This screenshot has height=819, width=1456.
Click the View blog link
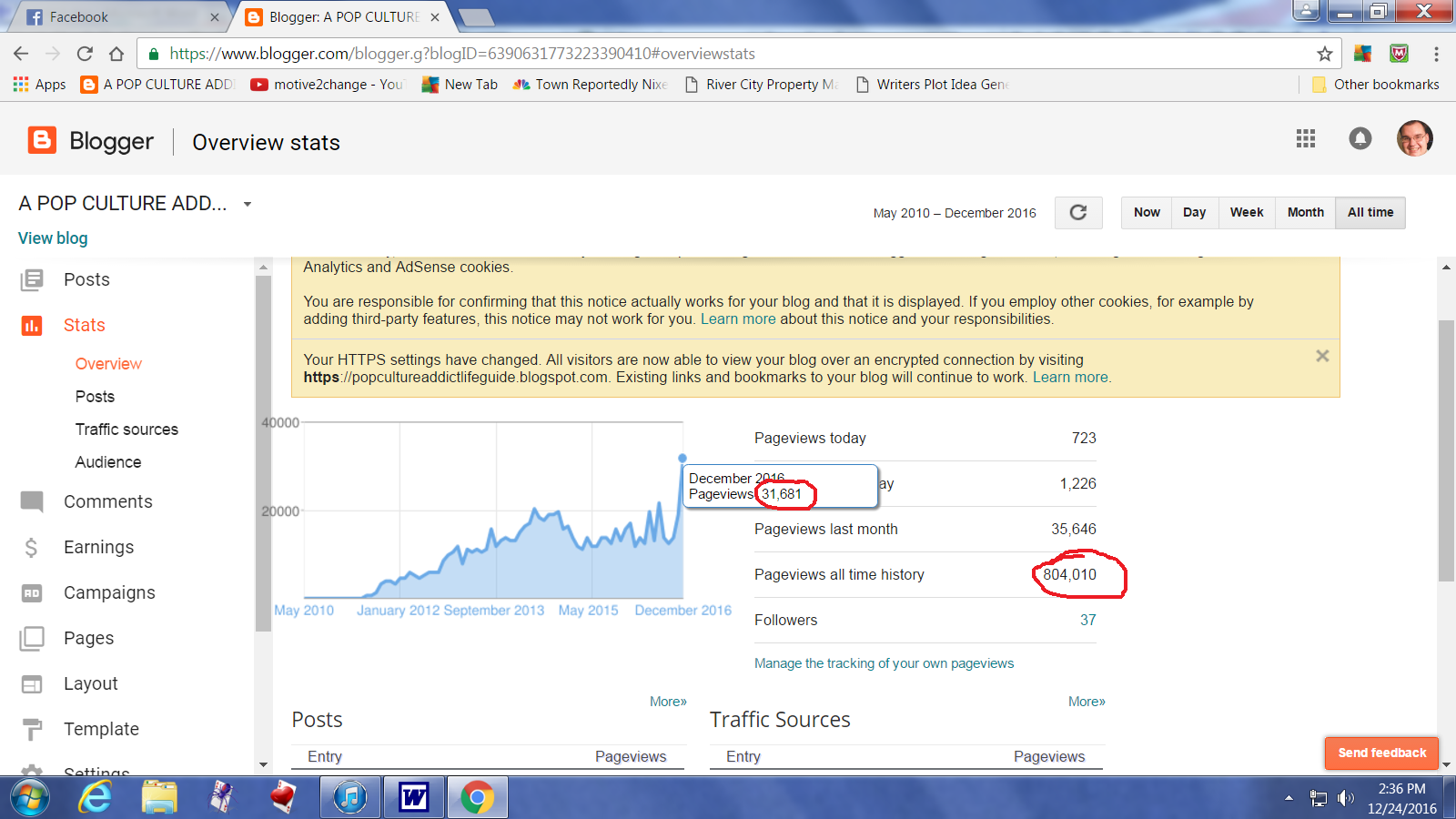click(x=53, y=238)
